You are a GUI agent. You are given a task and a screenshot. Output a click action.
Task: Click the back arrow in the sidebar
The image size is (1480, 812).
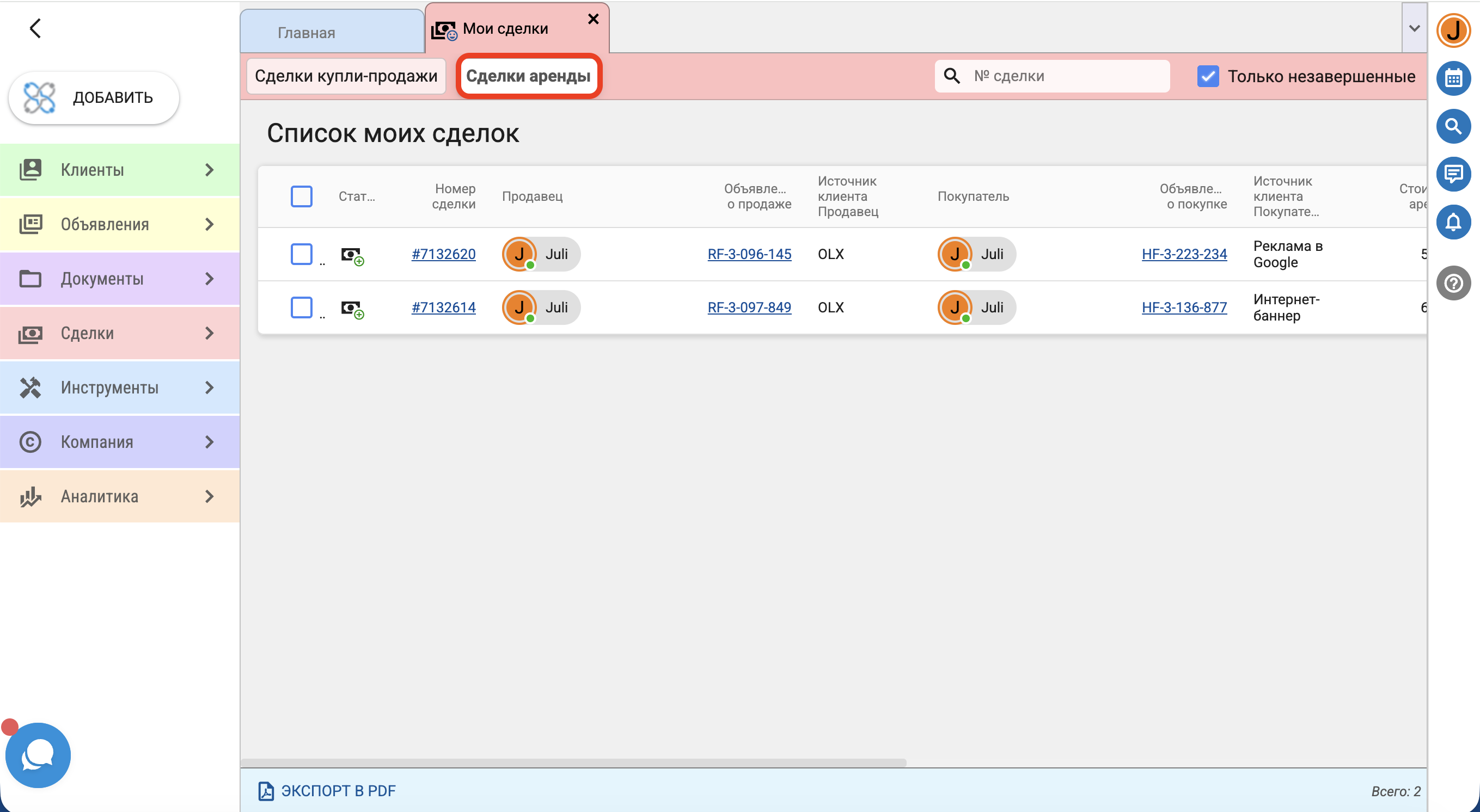point(35,28)
